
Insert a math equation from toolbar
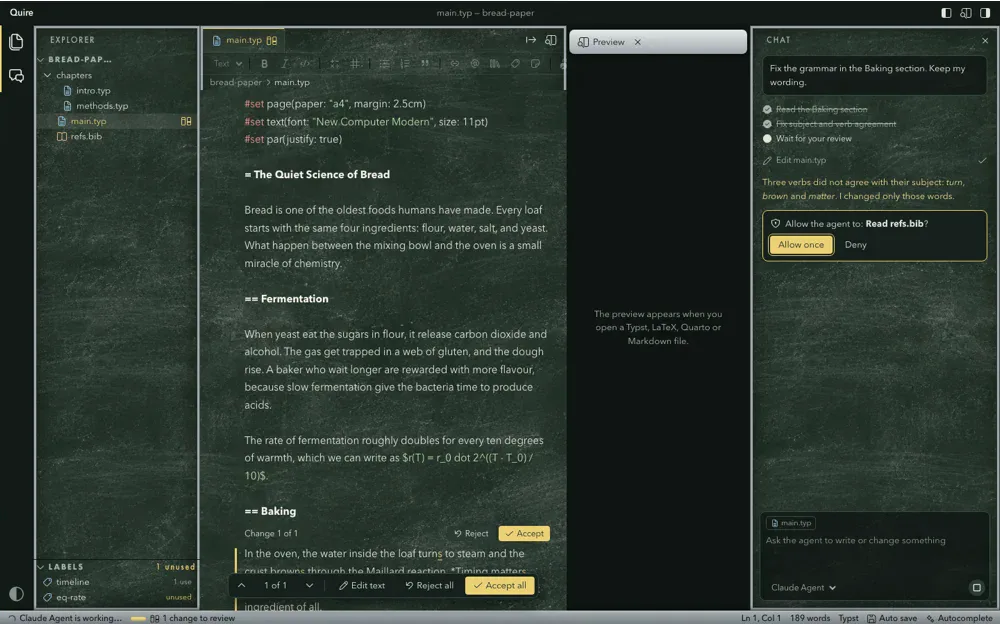[334, 64]
